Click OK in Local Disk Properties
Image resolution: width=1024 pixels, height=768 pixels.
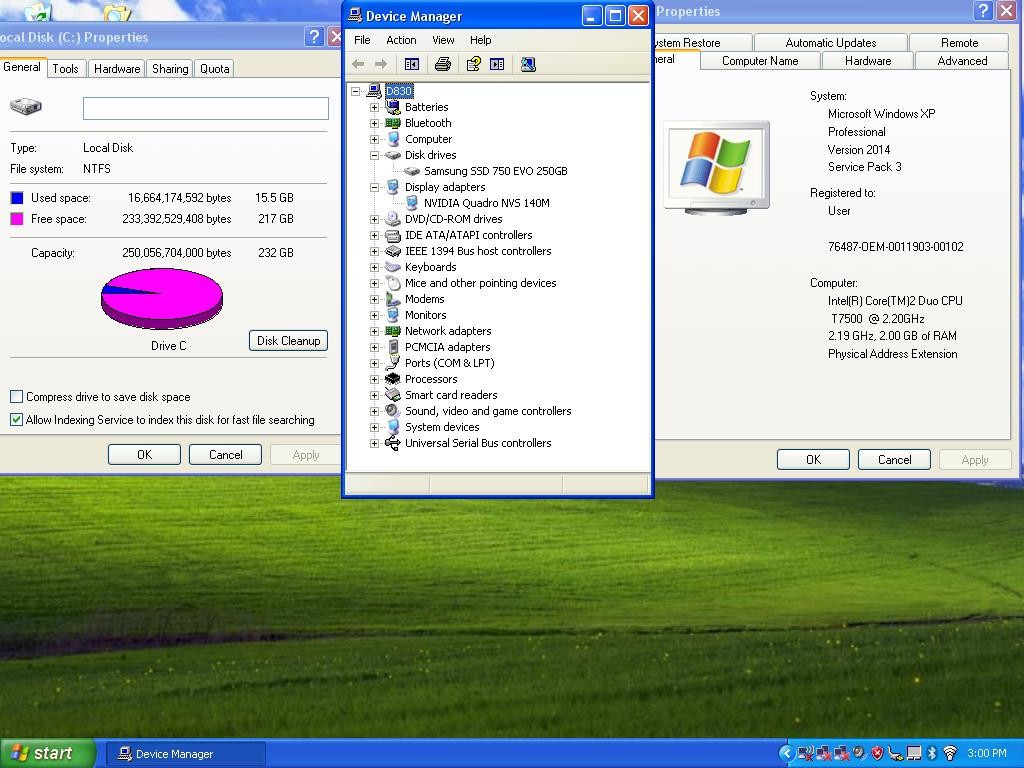pos(144,455)
